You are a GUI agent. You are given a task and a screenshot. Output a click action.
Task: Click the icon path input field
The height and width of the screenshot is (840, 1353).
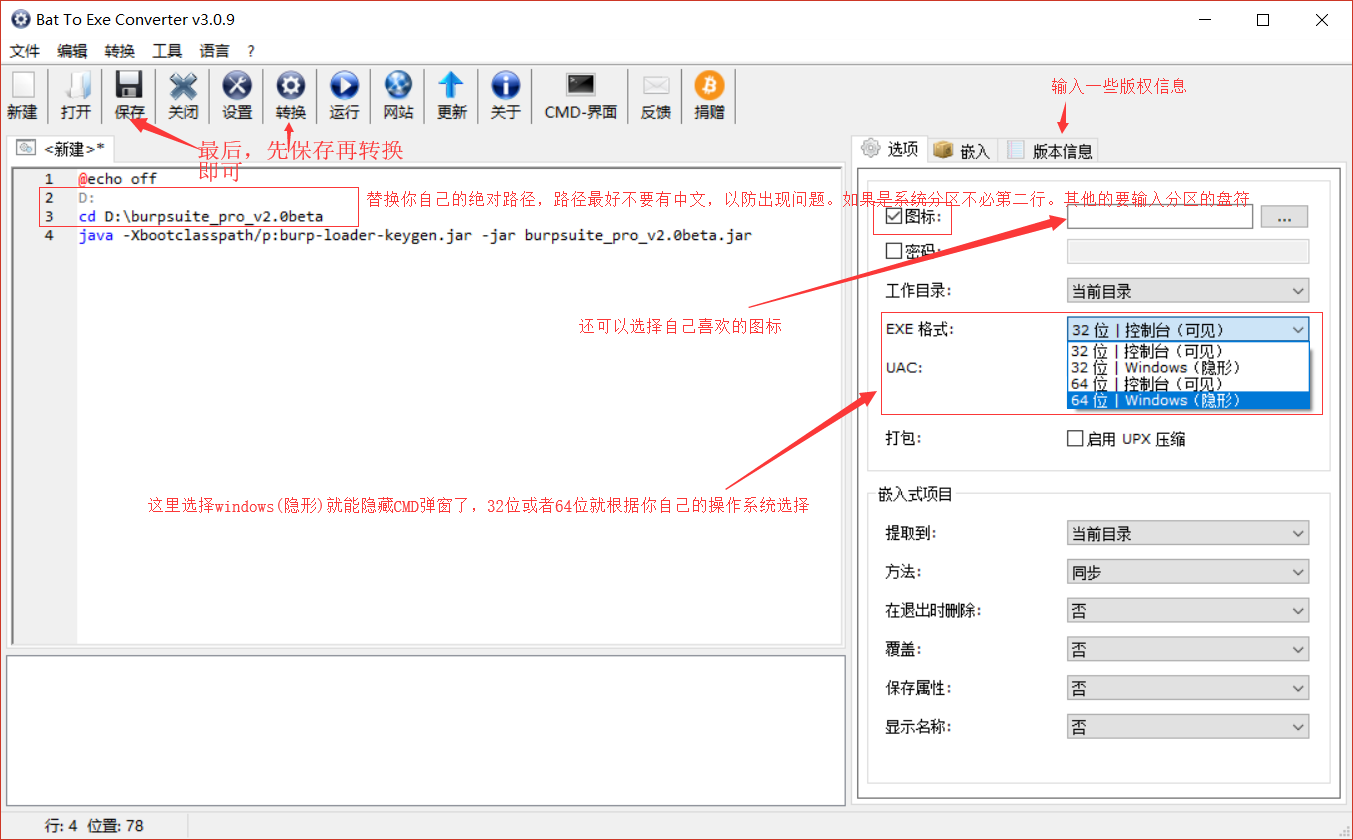[1160, 216]
